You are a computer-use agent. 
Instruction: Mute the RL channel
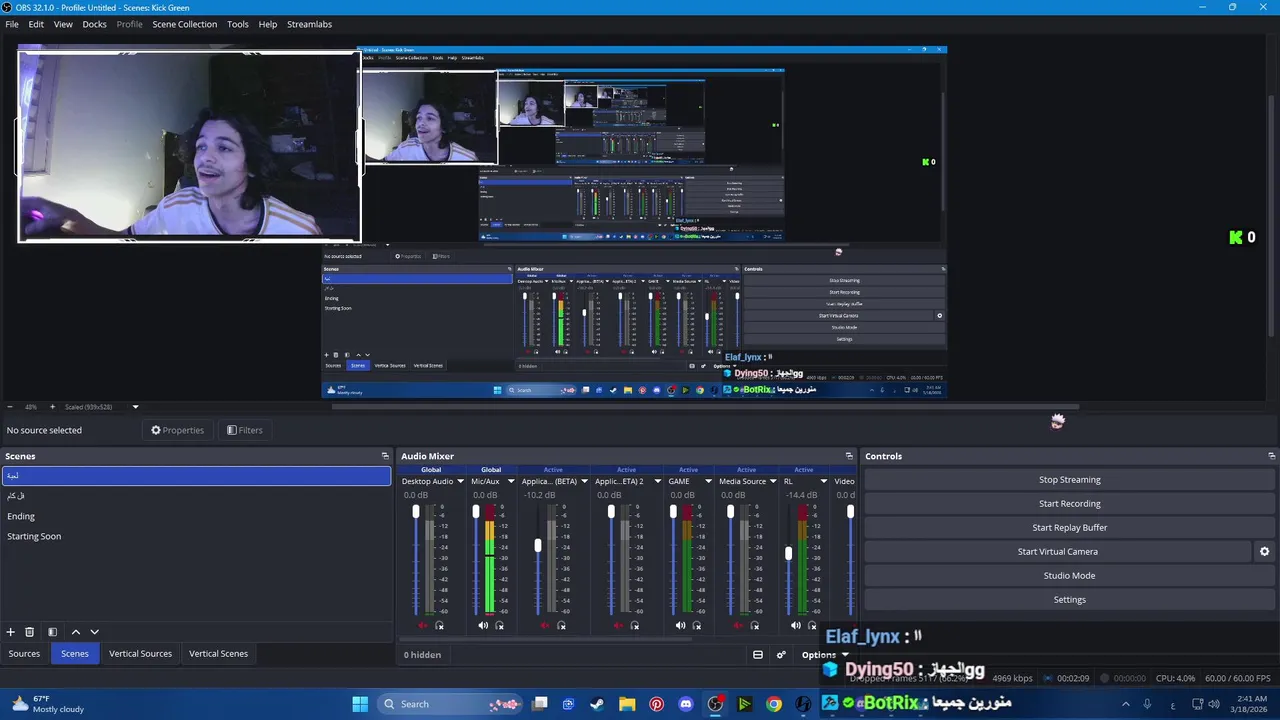click(x=795, y=626)
